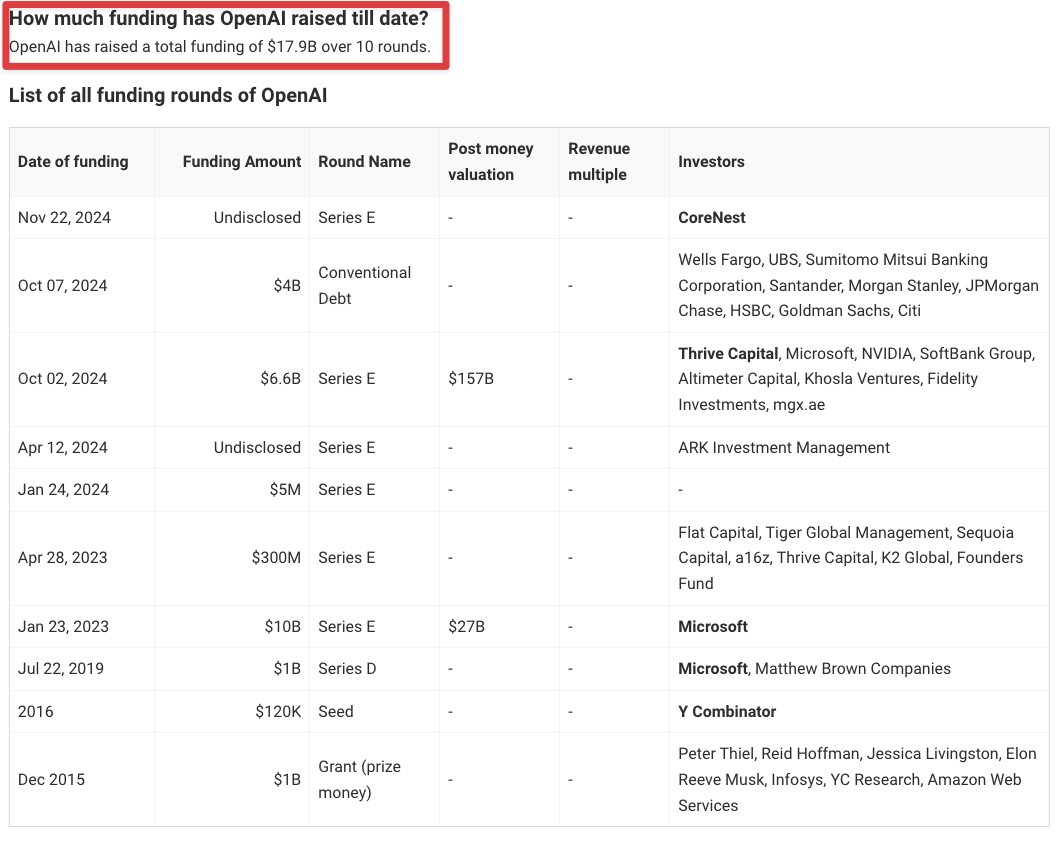Click the 'Series D' round name

(x=347, y=669)
